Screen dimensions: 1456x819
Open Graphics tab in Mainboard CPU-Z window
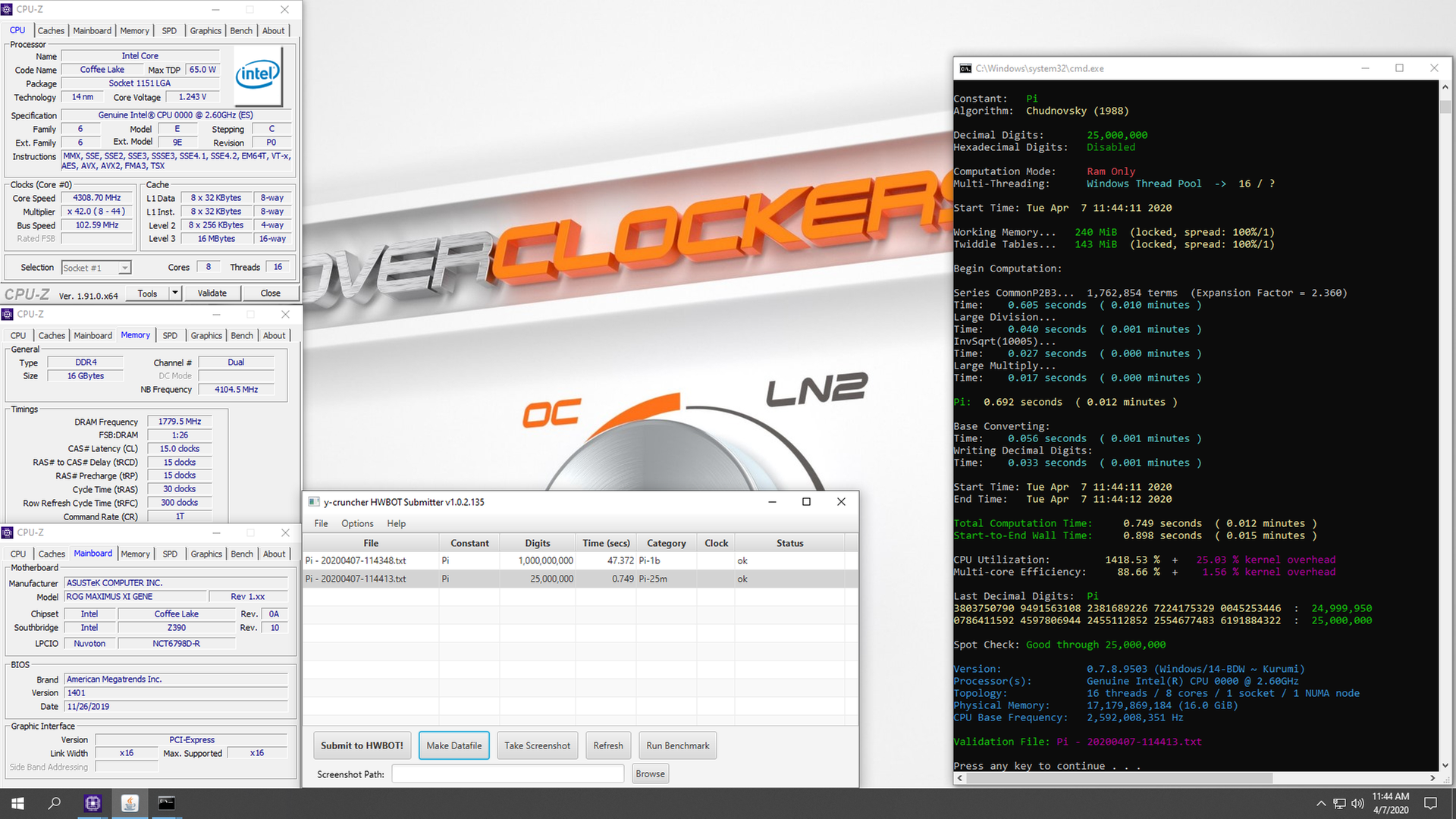point(206,554)
